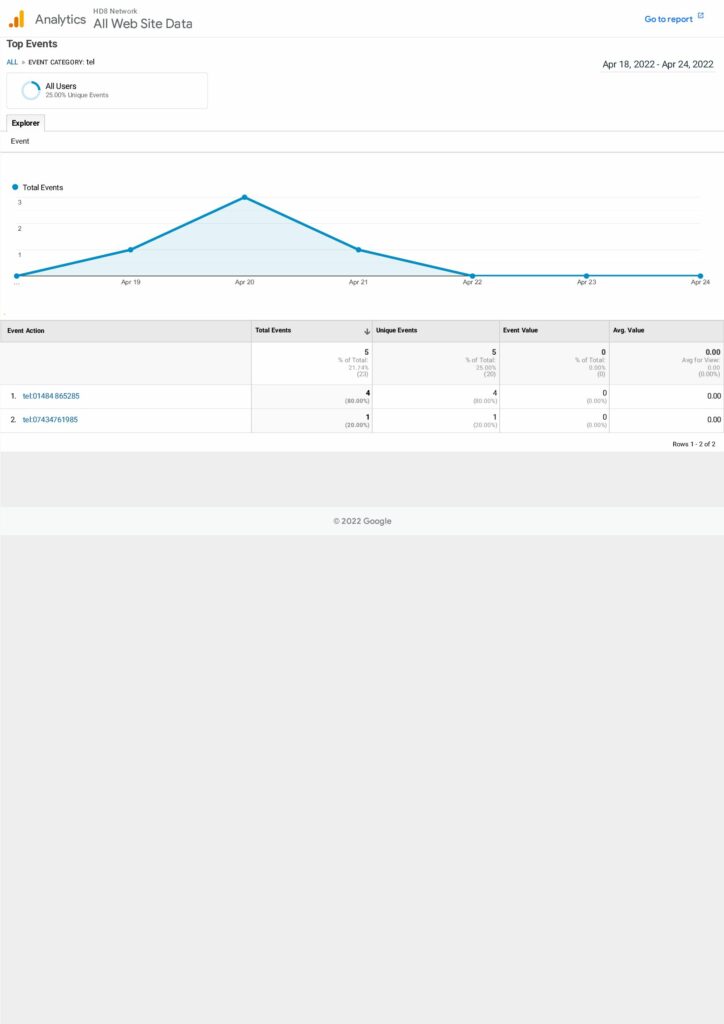Click the Apr 20 peak data point

(x=245, y=197)
